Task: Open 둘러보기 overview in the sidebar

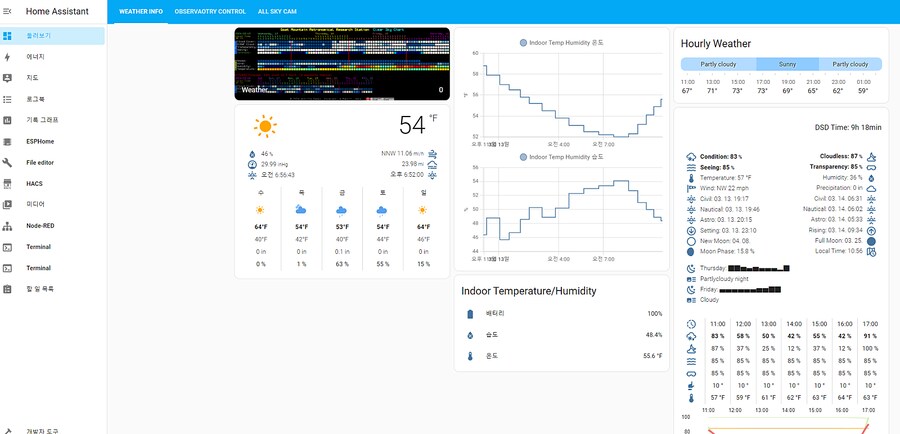Action: coord(53,36)
